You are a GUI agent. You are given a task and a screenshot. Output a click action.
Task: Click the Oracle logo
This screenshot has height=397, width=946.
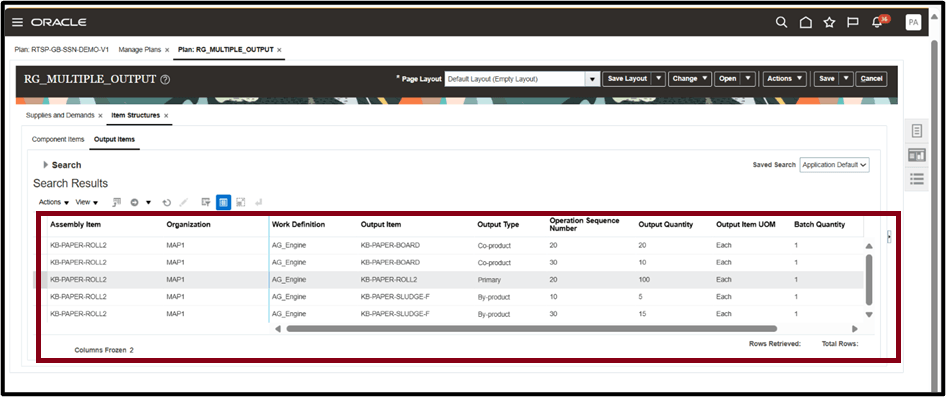tap(59, 22)
